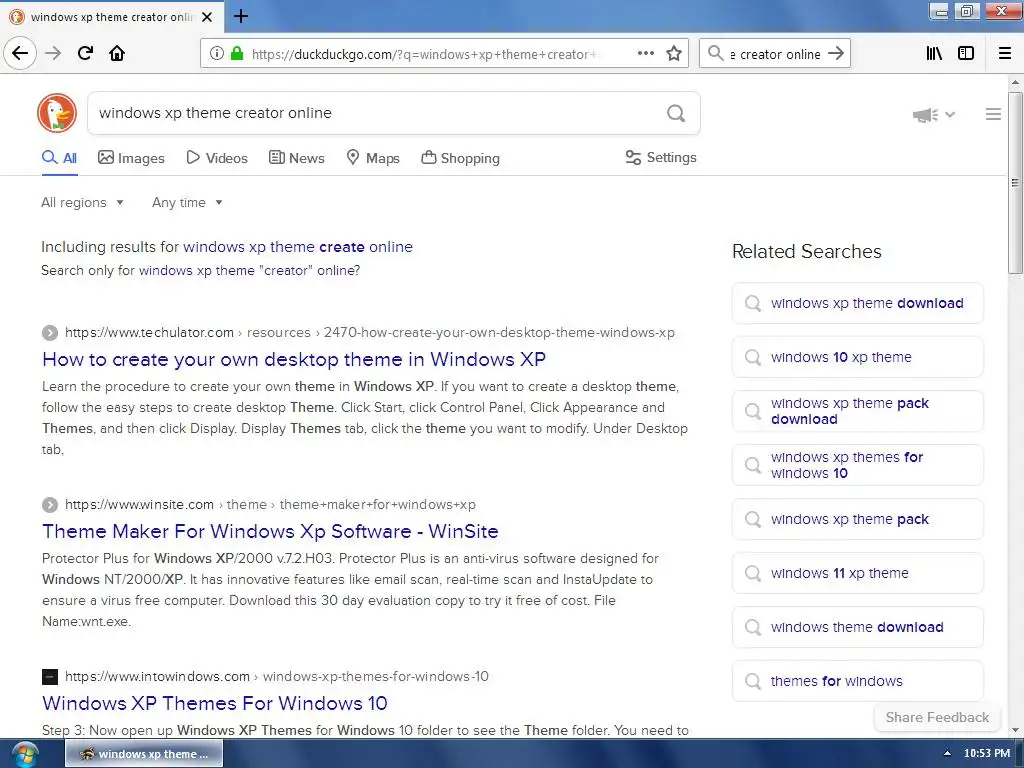Open page actions three-dot menu
Screen dimensions: 1024x768
(646, 54)
